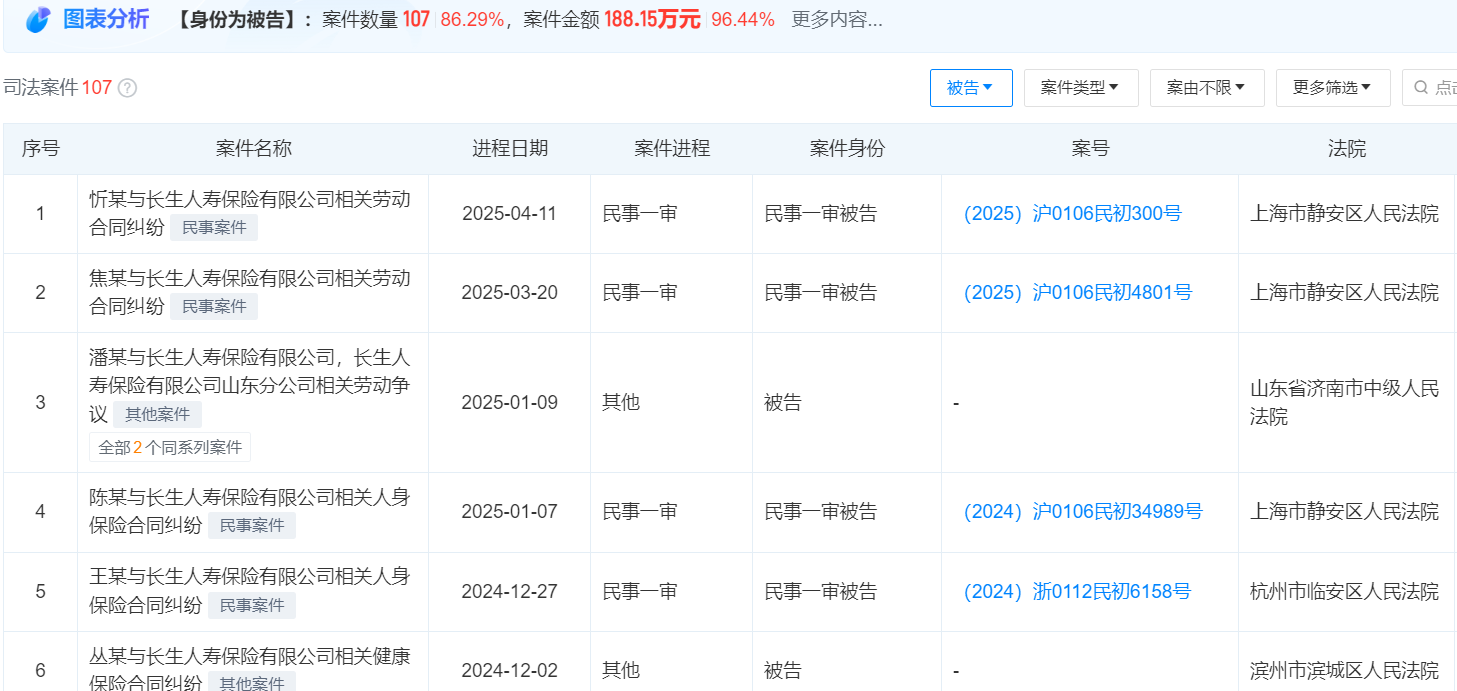Click the 案件进程 column header
This screenshot has width=1457, height=691.
pyautogui.click(x=672, y=149)
